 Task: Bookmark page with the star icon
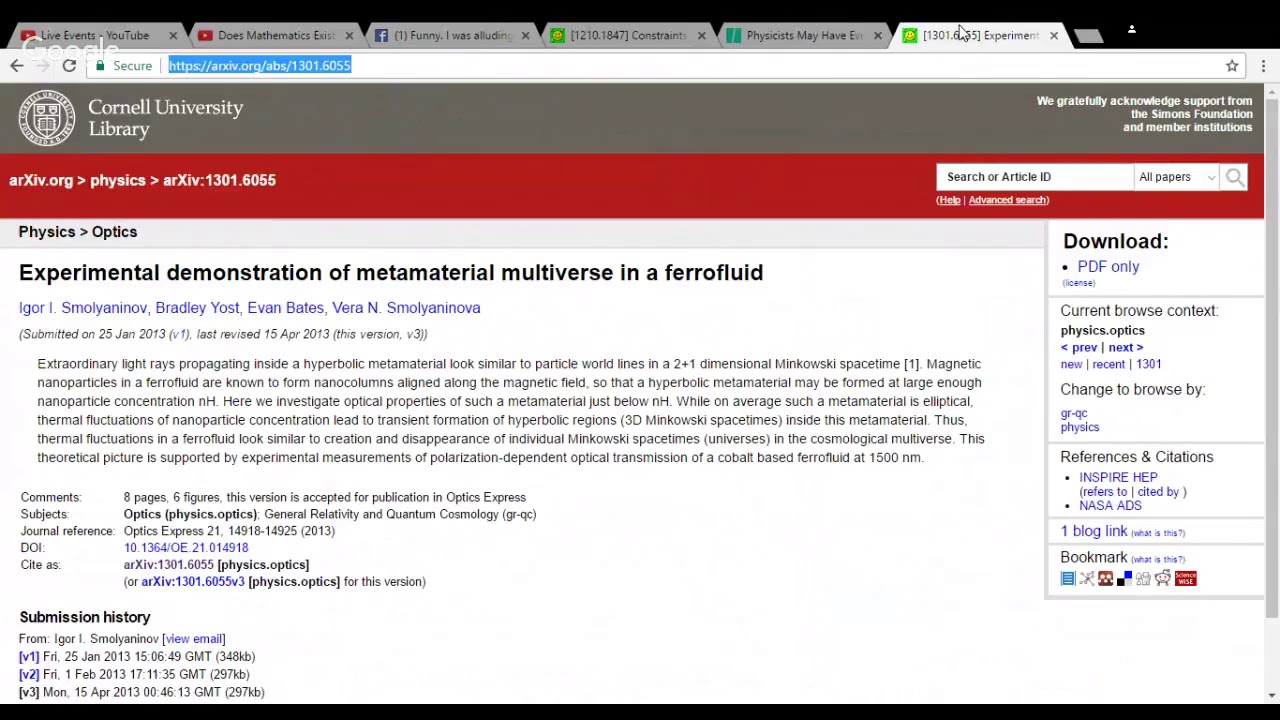pyautogui.click(x=1232, y=66)
